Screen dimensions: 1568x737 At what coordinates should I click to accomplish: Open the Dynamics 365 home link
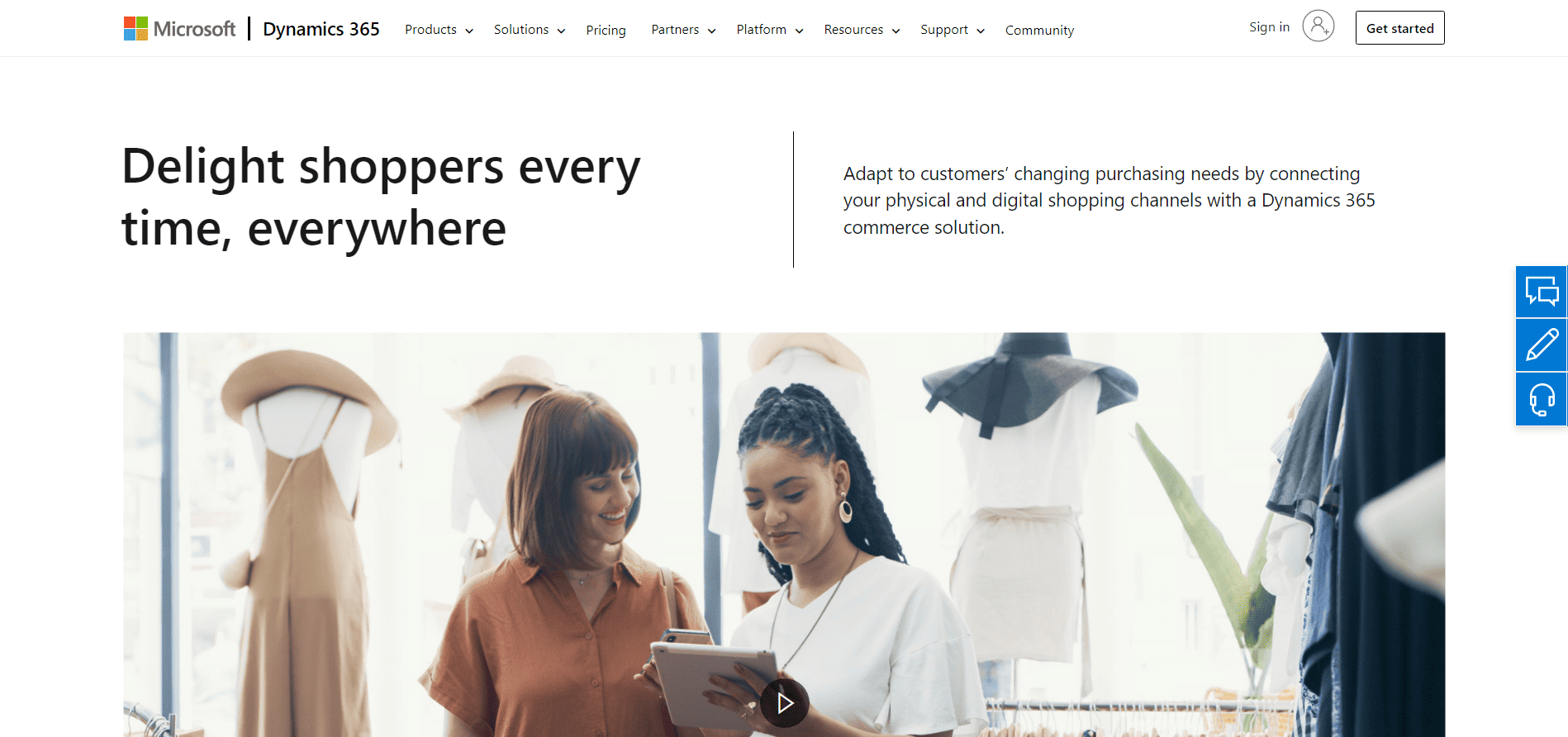click(x=321, y=29)
